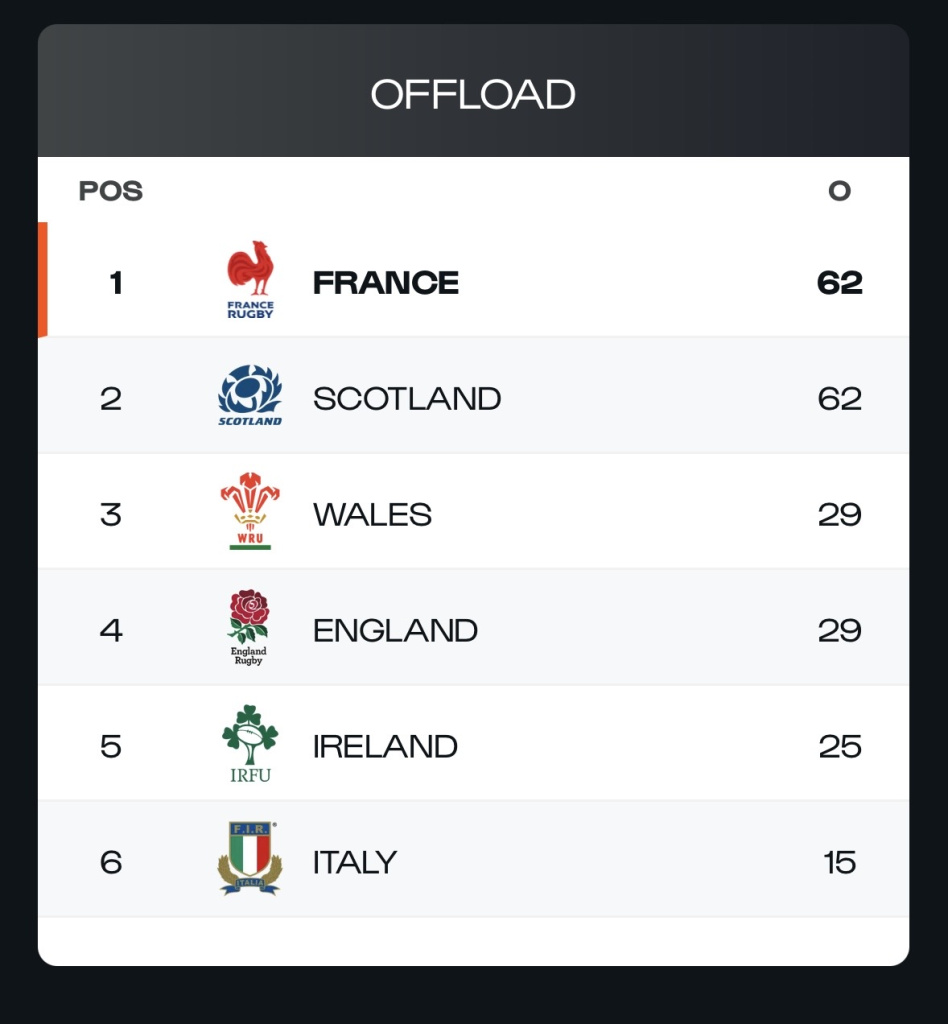Sort by the O column header

pos(839,191)
